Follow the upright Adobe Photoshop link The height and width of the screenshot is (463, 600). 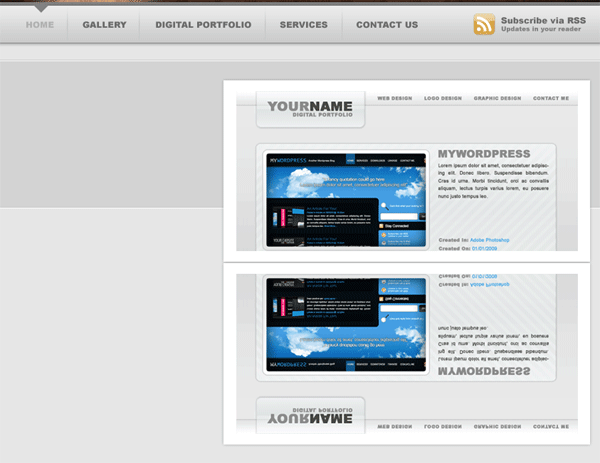coord(489,240)
